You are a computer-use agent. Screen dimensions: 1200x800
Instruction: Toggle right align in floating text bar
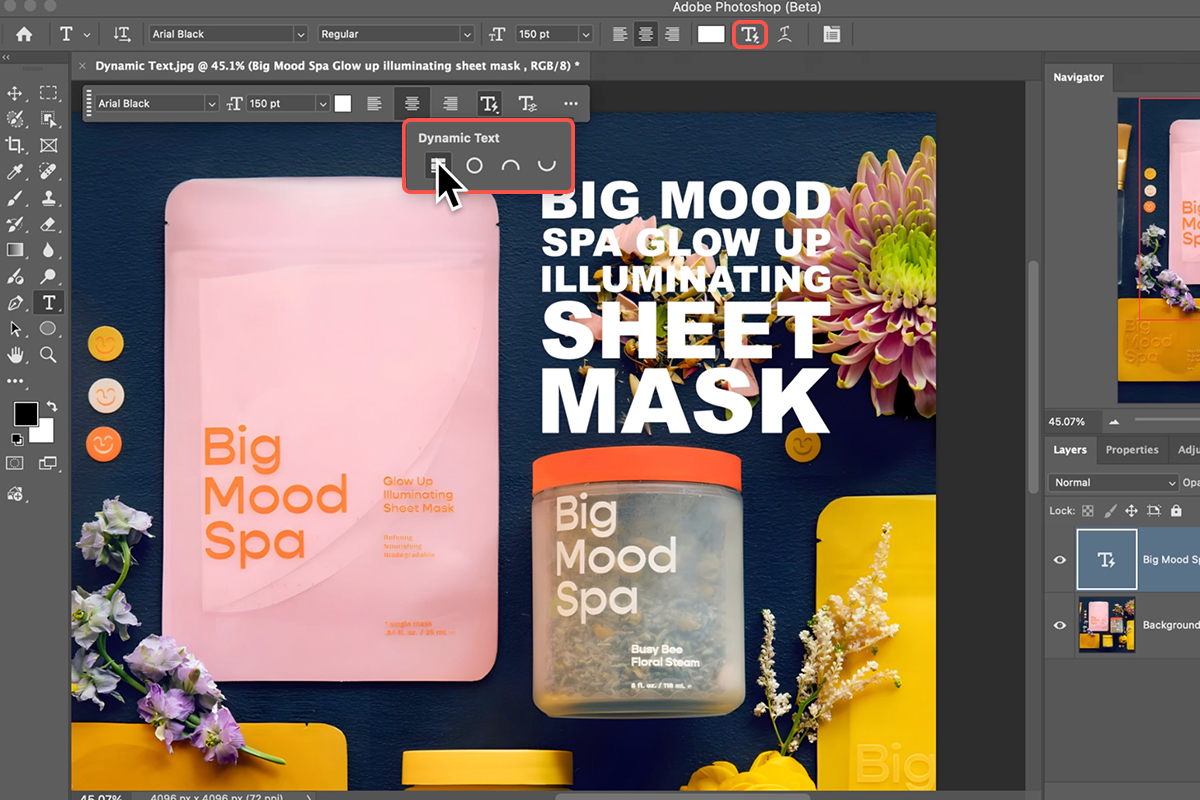coord(450,103)
